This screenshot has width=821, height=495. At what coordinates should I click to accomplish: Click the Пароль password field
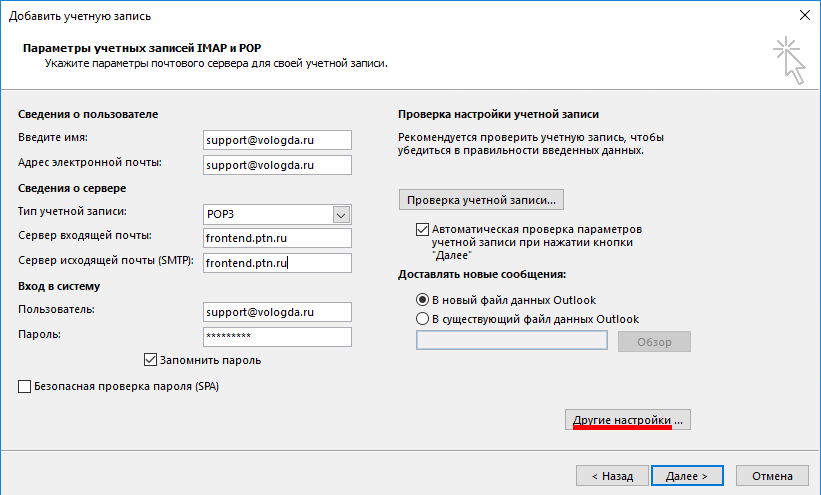(275, 337)
